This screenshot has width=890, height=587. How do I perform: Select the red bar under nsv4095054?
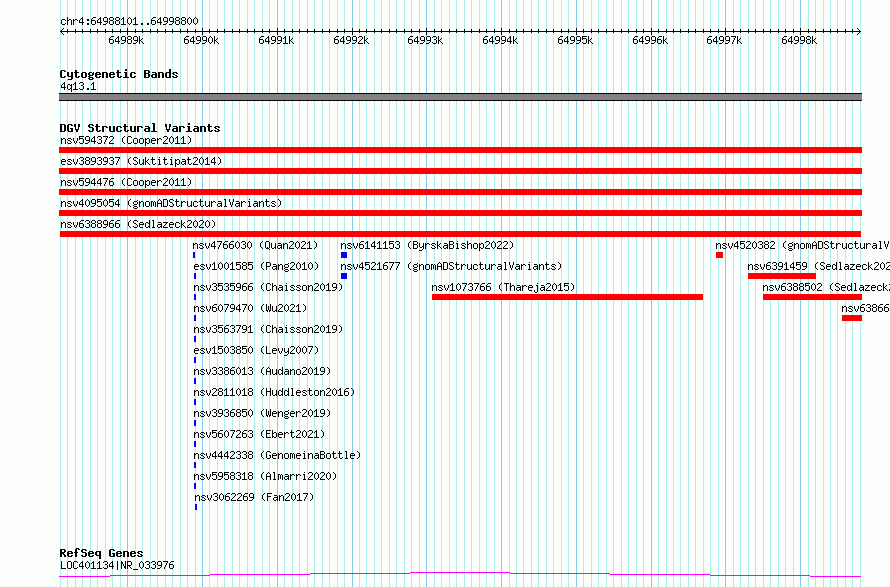(460, 213)
